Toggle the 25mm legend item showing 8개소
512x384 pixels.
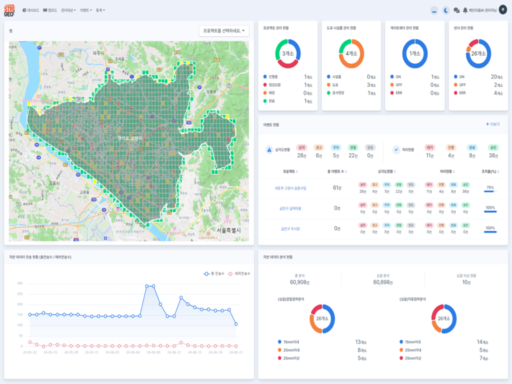[x=322, y=350]
